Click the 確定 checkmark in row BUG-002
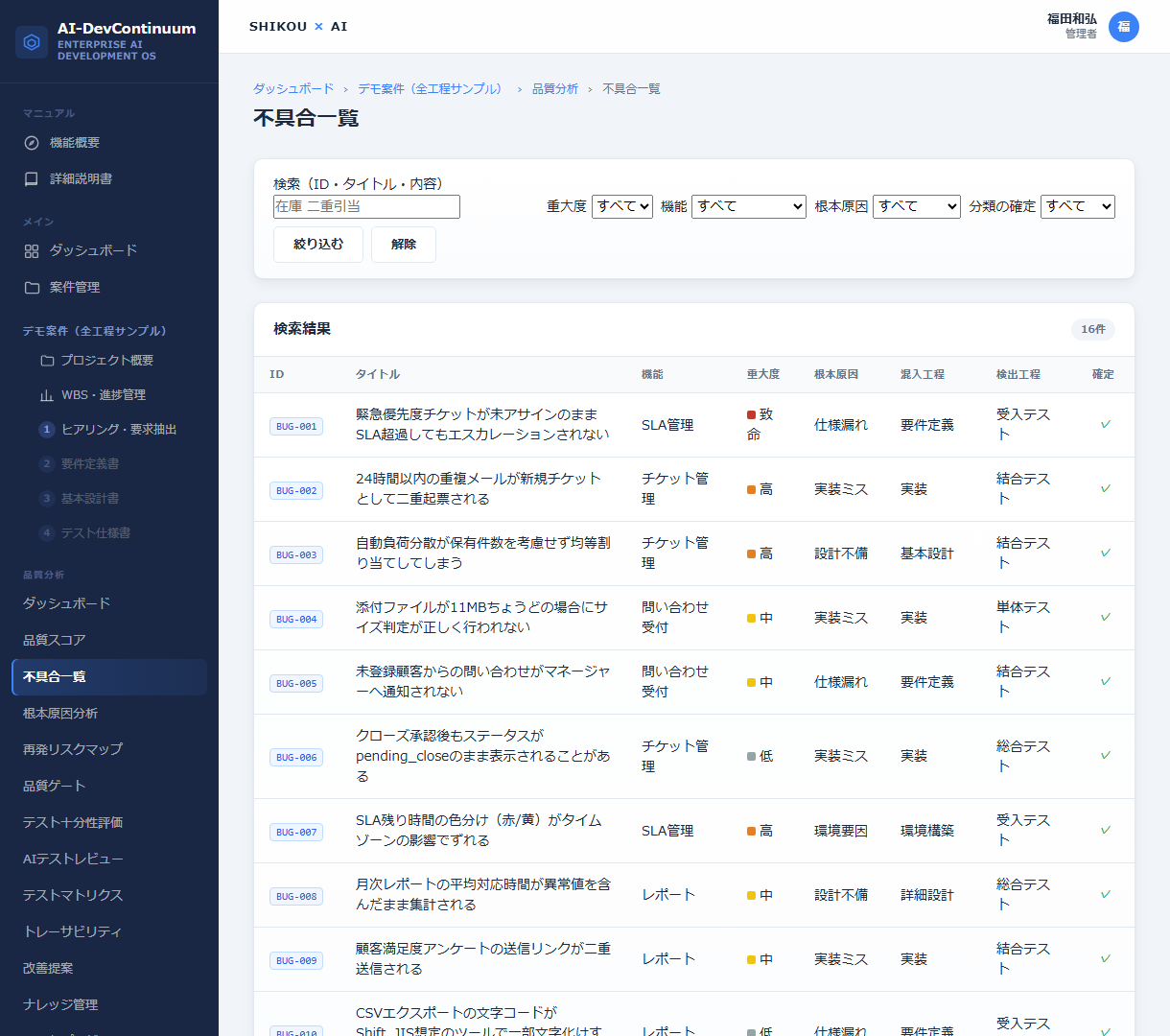 (x=1105, y=488)
